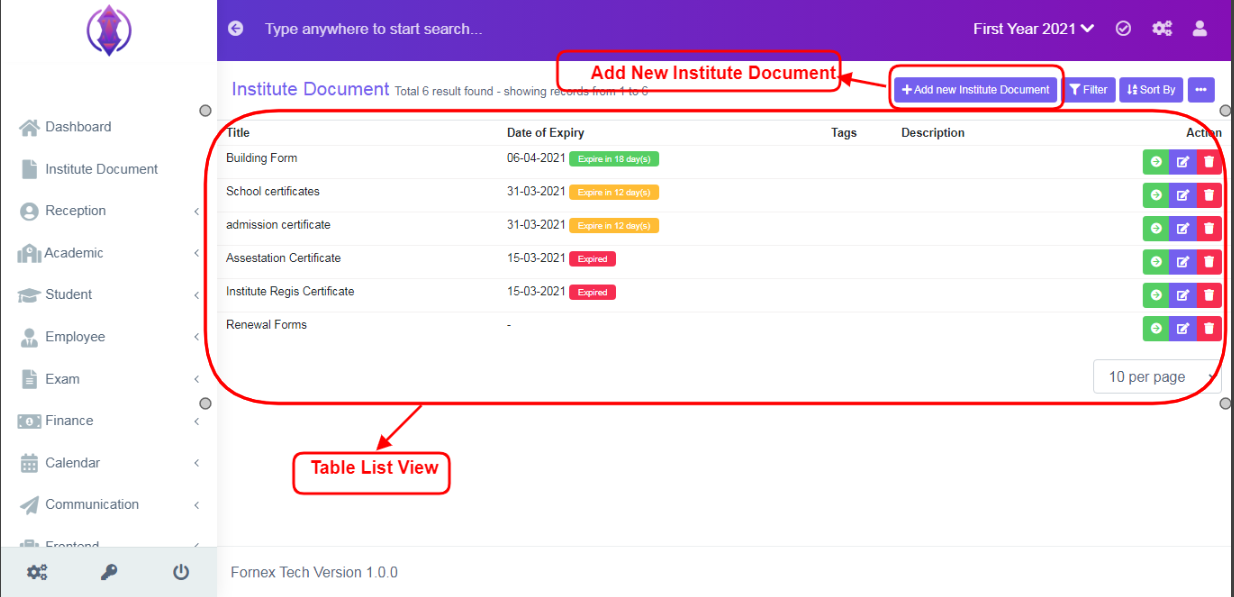This screenshot has width=1234, height=597.
Task: Select the Building Form title text
Action: click(x=262, y=158)
